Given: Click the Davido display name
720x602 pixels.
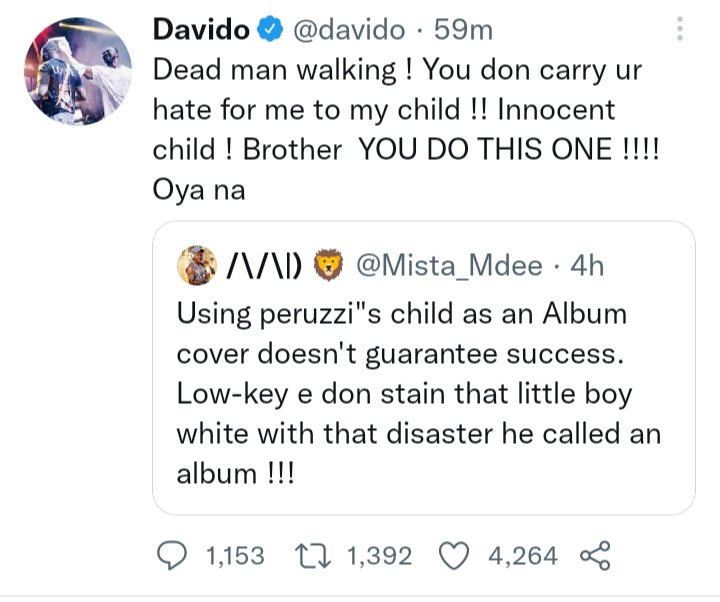Looking at the screenshot, I should pos(200,30).
